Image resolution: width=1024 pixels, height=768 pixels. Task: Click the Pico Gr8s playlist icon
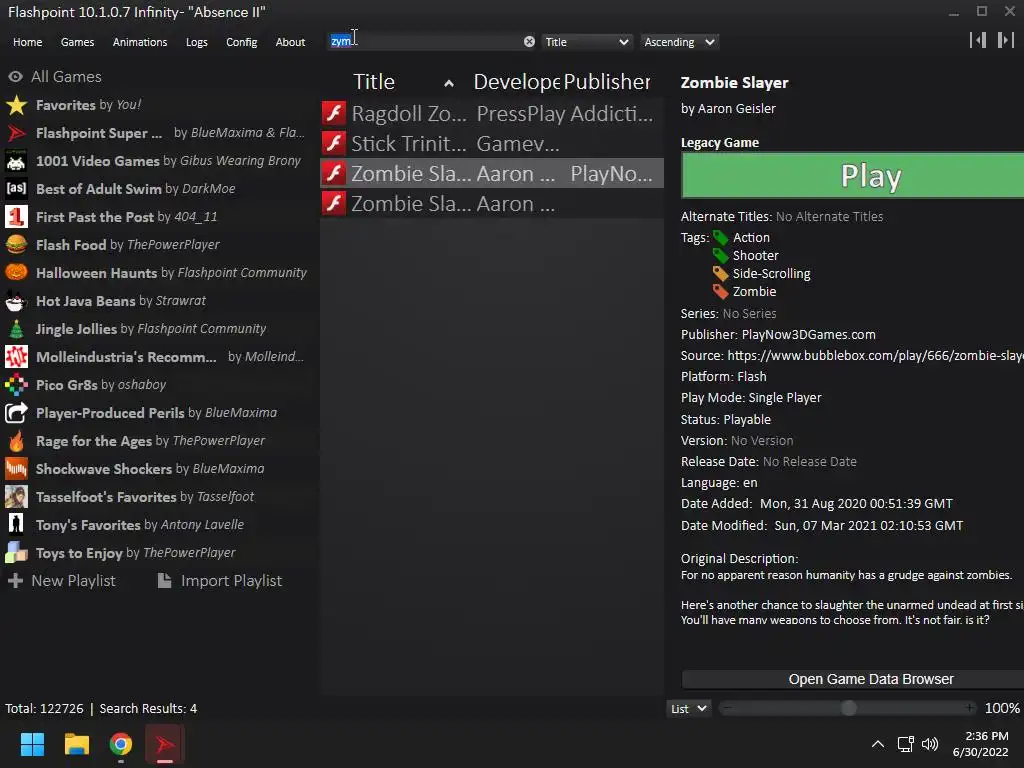[16, 385]
